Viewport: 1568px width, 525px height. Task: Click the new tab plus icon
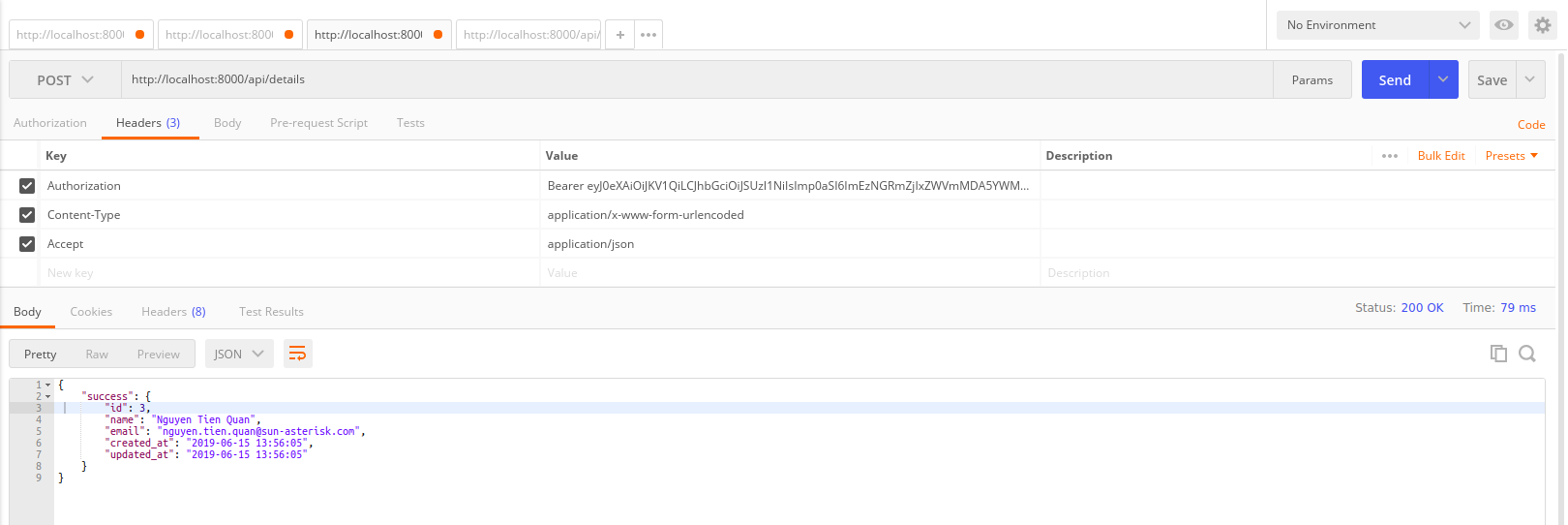[620, 35]
